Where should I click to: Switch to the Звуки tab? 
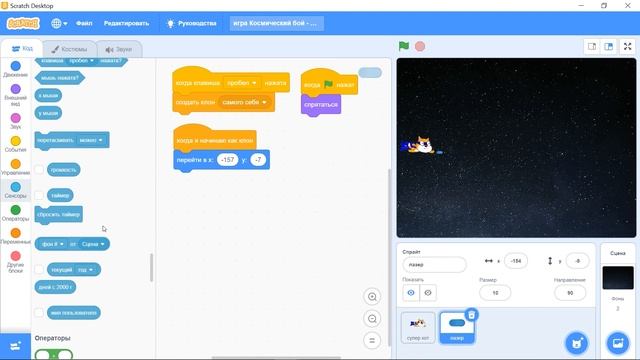point(119,49)
